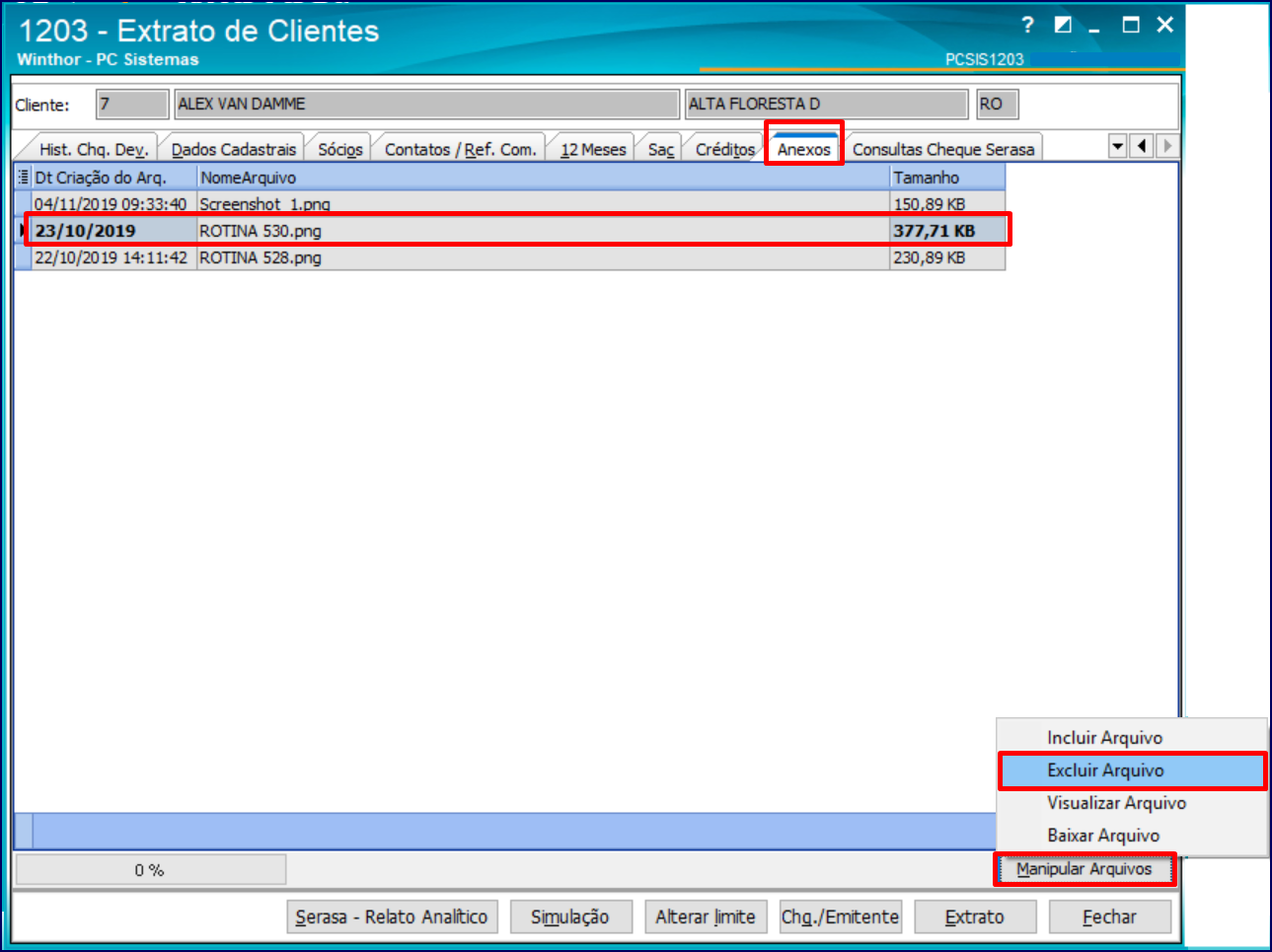
Task: Go to Contatos / Ref. Com. tab
Action: (460, 149)
